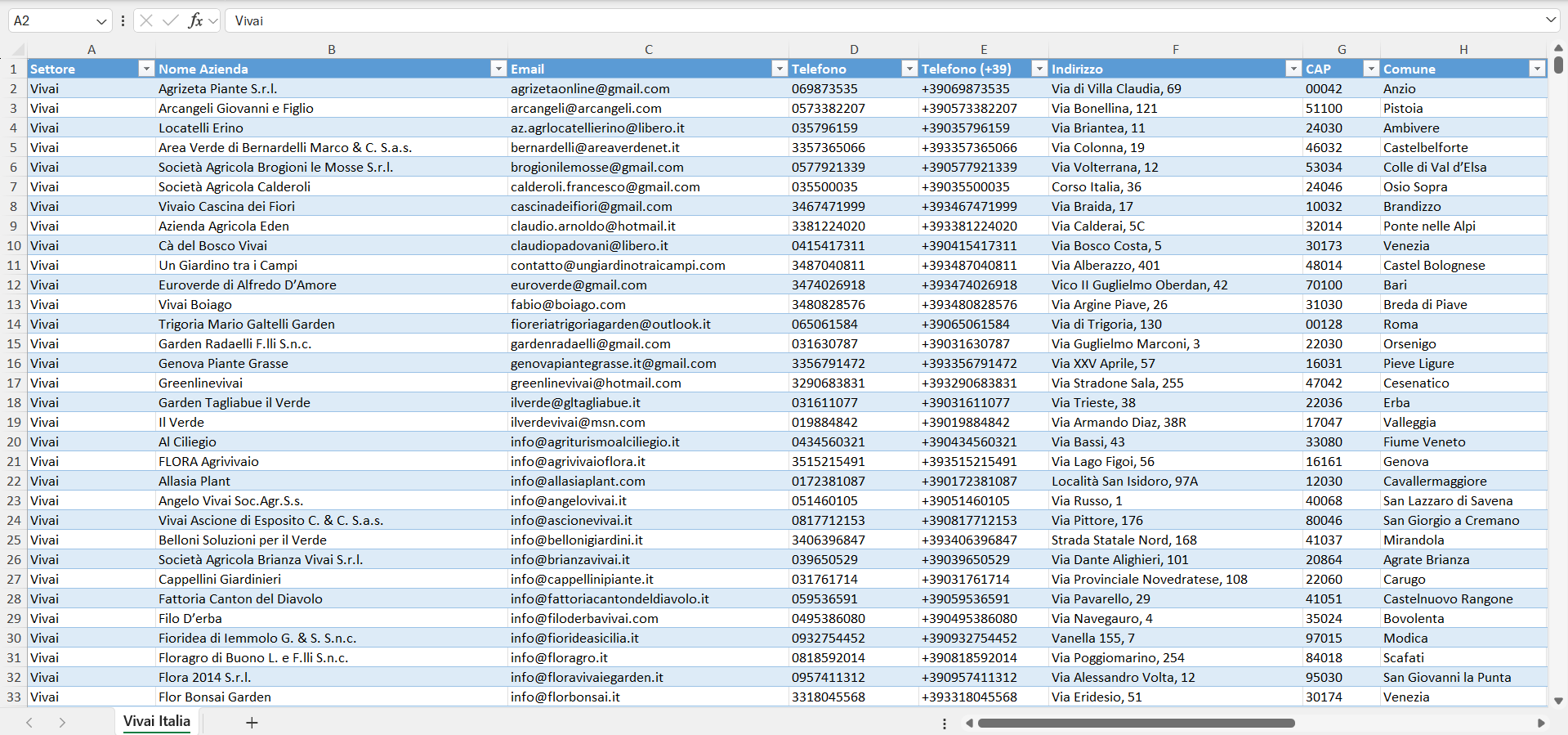1568x735 pixels.
Task: Open the Email column filter dropdown
Action: click(x=780, y=69)
